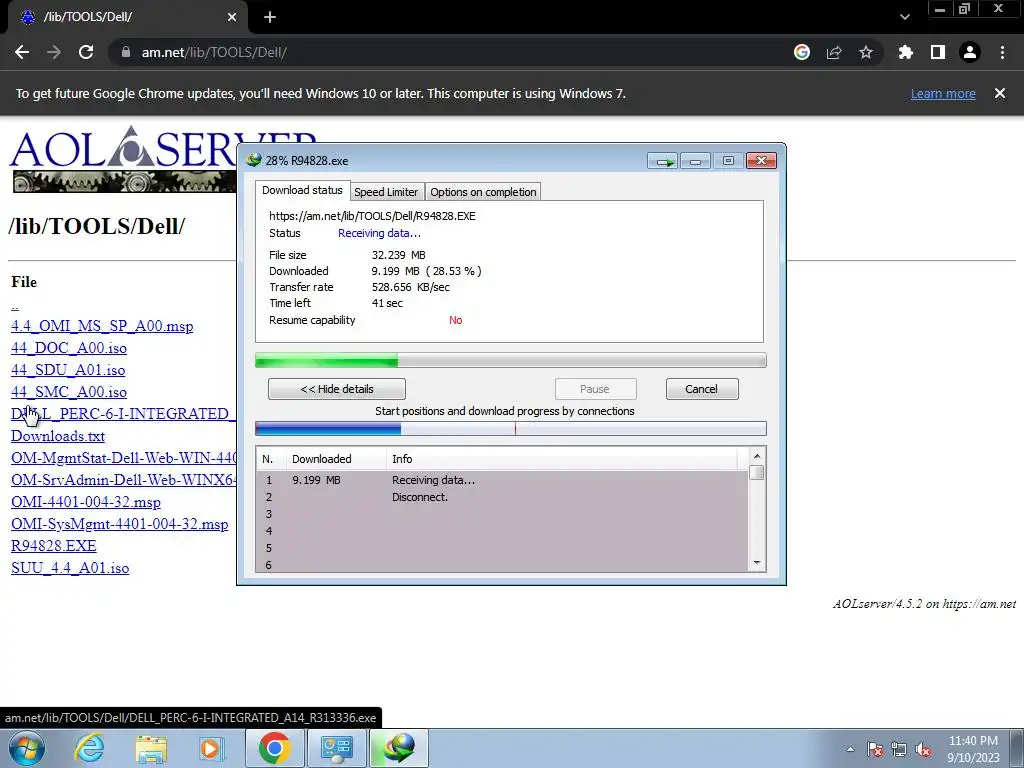Screen dimensions: 1024x768
Task: Click the Pause button
Action: 595,389
